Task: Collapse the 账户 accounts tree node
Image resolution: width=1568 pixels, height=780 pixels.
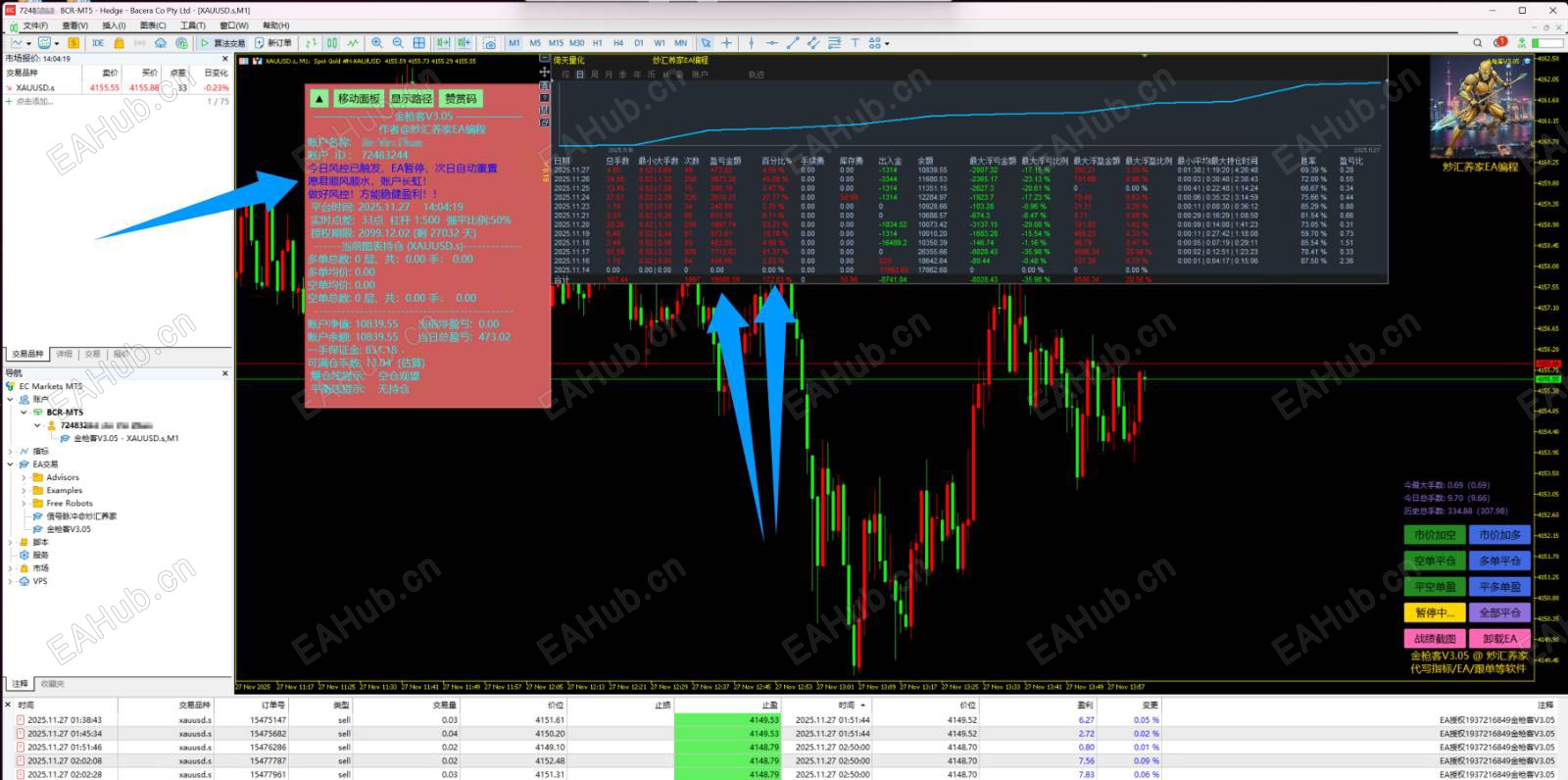Action: tap(12, 400)
